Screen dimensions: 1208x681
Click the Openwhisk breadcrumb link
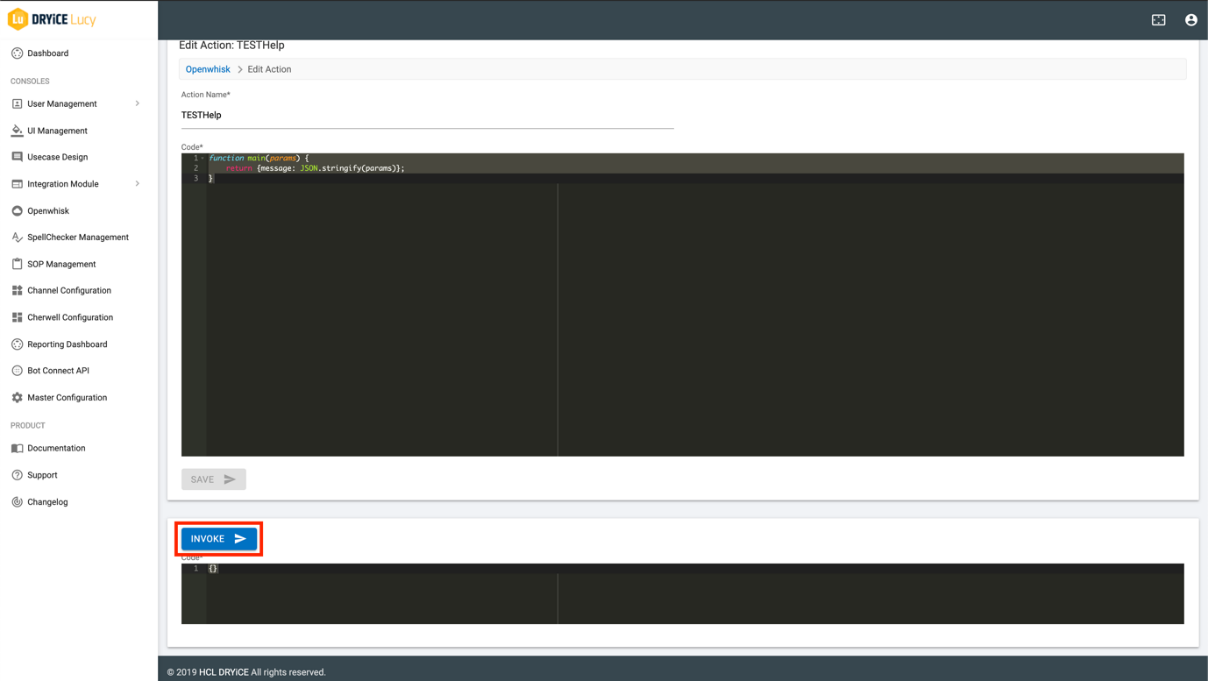208,69
